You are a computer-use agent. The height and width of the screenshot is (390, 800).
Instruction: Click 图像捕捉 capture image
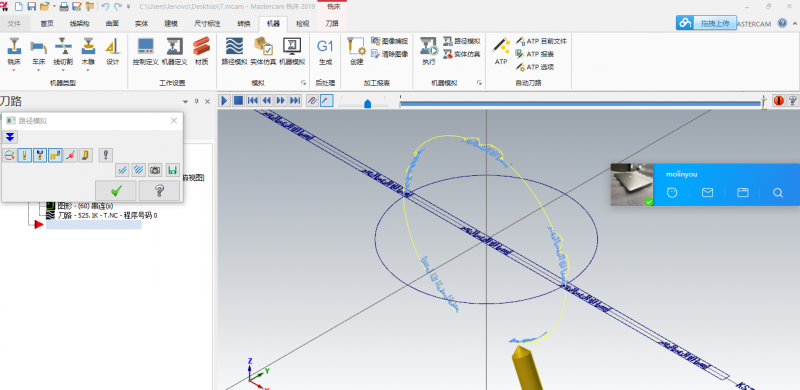(x=389, y=41)
